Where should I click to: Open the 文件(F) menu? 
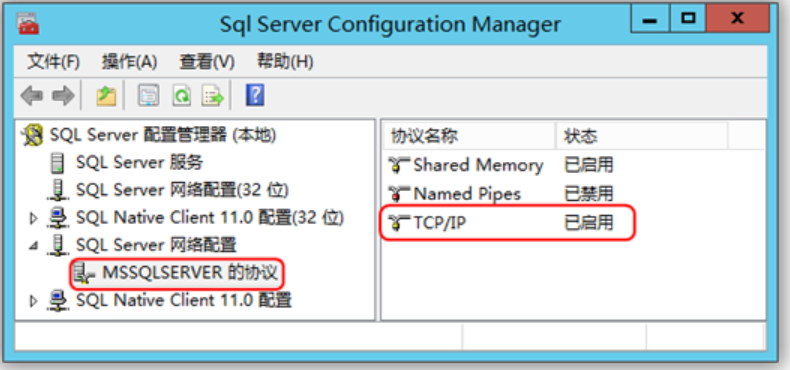click(53, 63)
